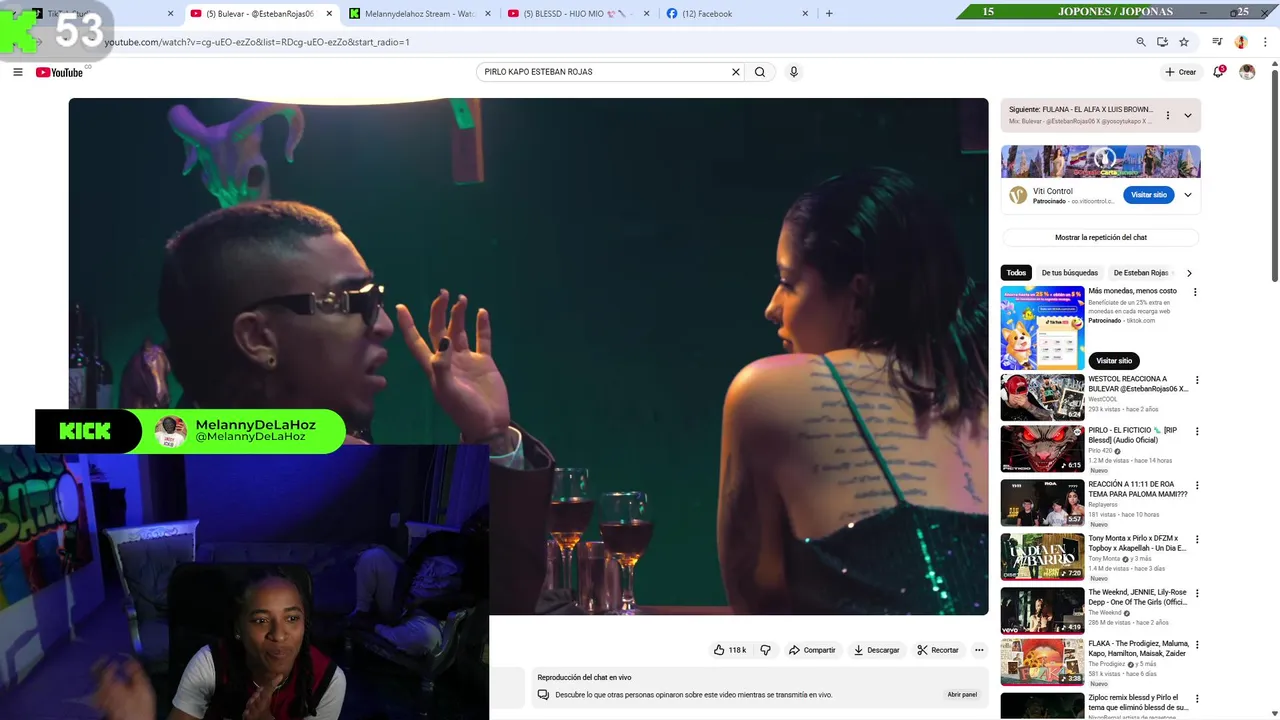Open options for PIRLO - EL FICTICIO video

pos(1196,431)
